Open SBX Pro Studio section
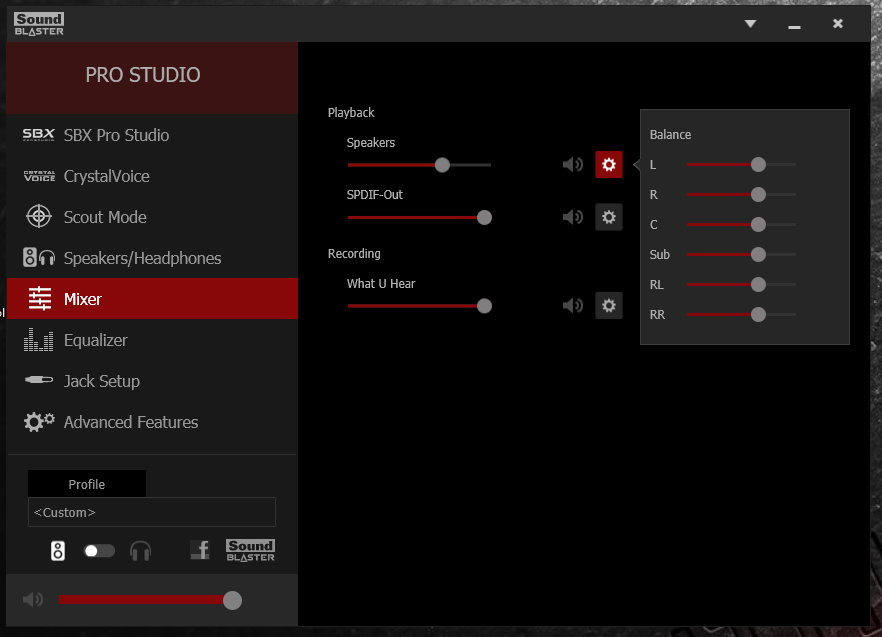 (x=152, y=135)
